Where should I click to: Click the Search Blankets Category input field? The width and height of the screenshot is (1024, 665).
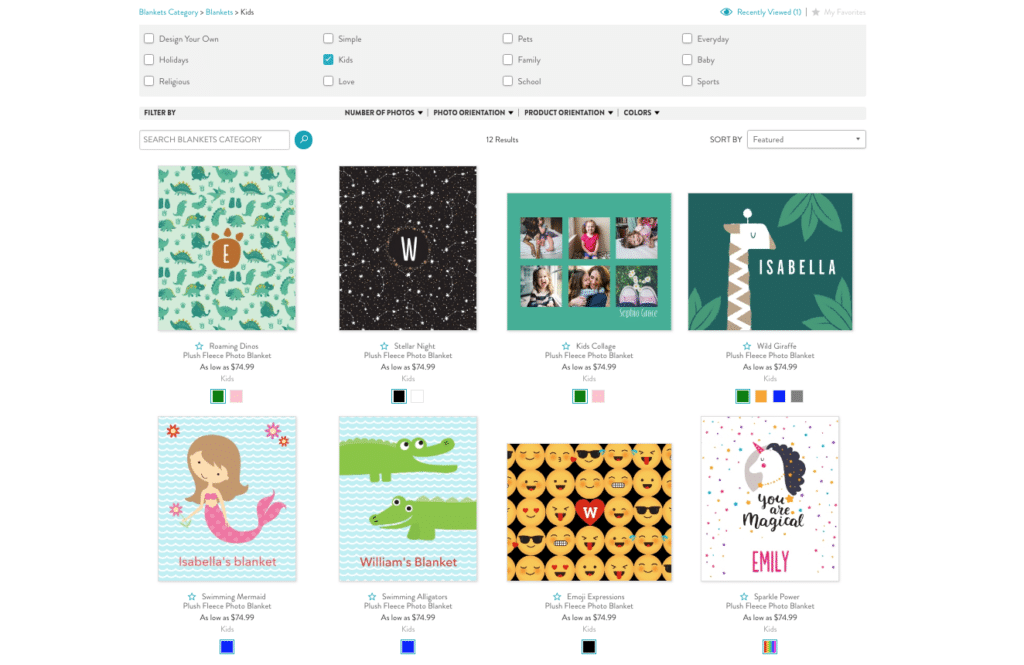[x=214, y=140]
